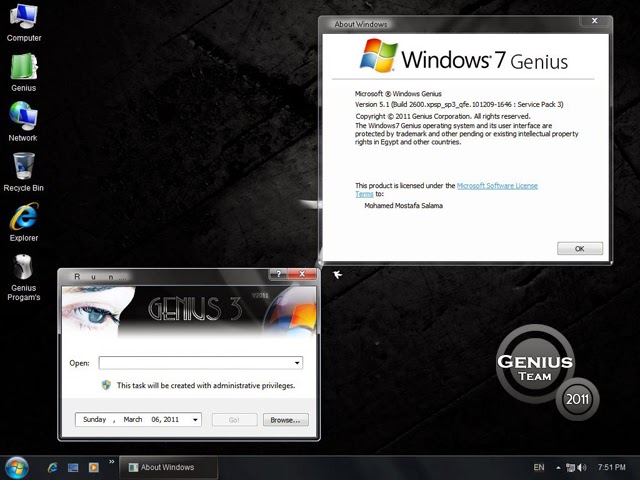The image size is (640, 480).
Task: Open the Computer desktop icon
Action: (x=24, y=22)
